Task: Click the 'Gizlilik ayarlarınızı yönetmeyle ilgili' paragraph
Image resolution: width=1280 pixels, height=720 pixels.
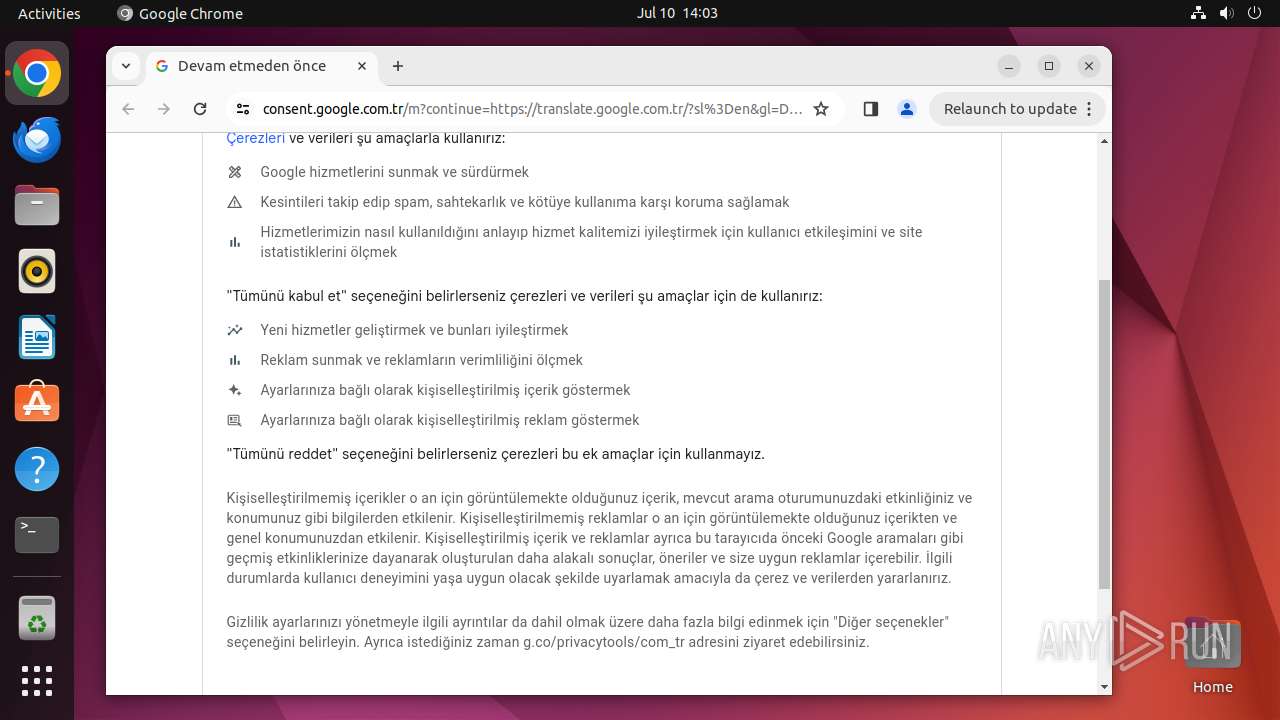Action: 588,632
